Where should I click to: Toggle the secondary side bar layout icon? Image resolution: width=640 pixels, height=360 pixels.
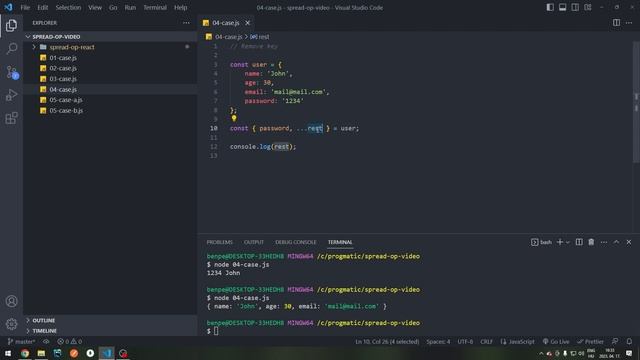[x=575, y=7]
